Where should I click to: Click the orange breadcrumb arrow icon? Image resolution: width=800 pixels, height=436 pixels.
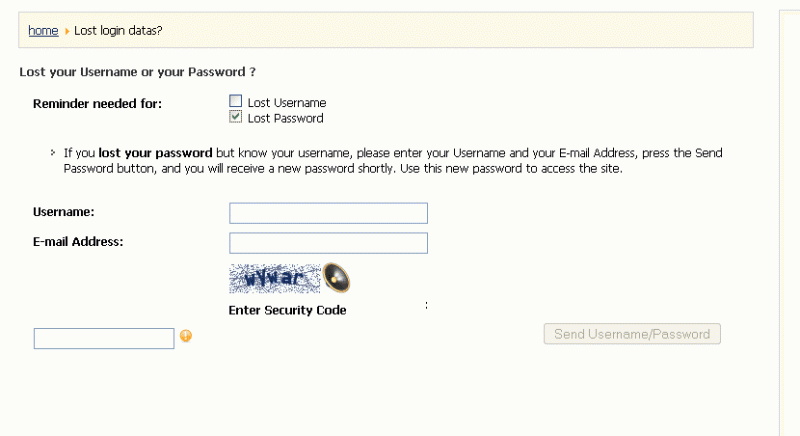click(x=66, y=31)
